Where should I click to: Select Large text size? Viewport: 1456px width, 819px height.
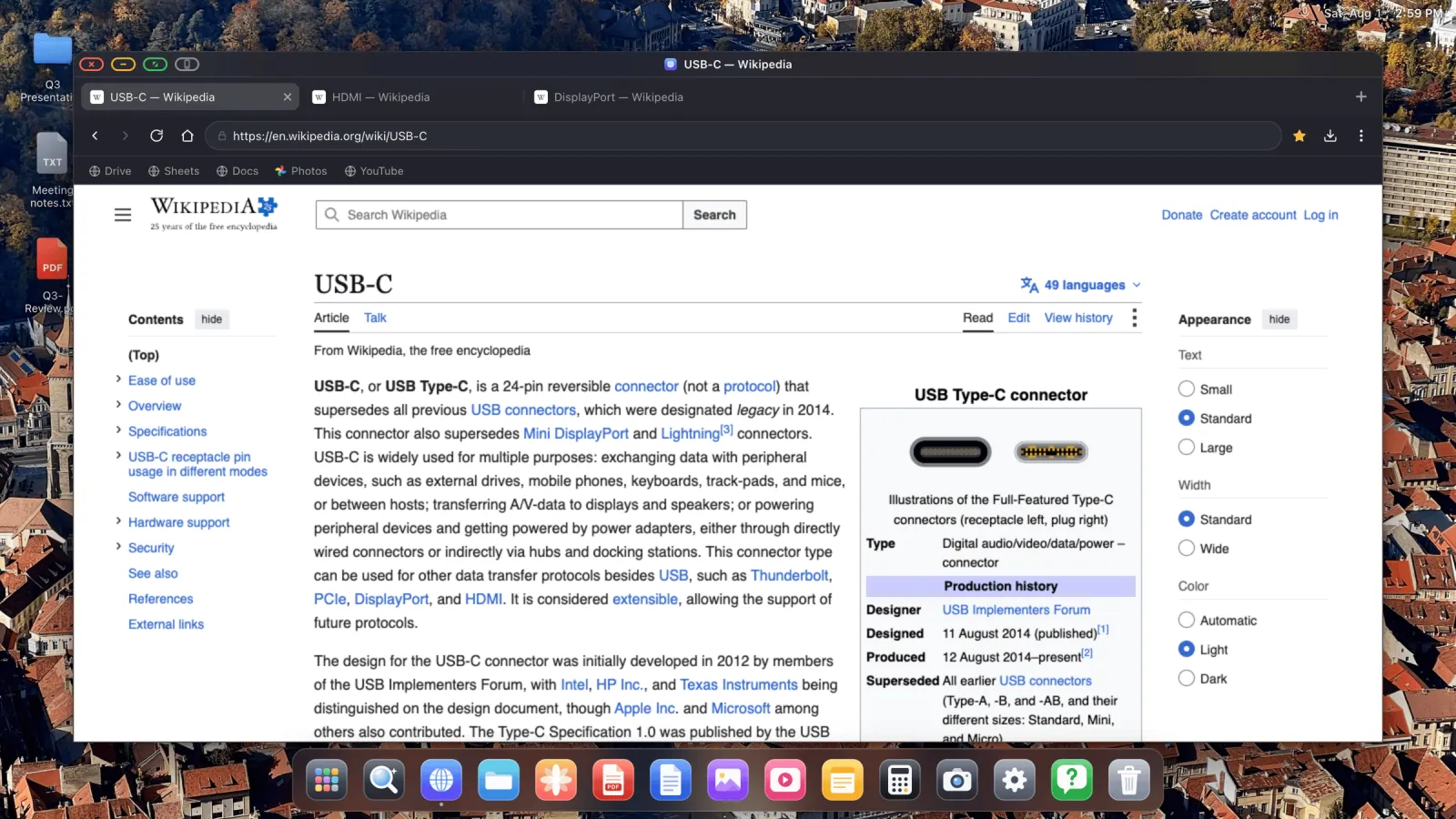pyautogui.click(x=1187, y=447)
